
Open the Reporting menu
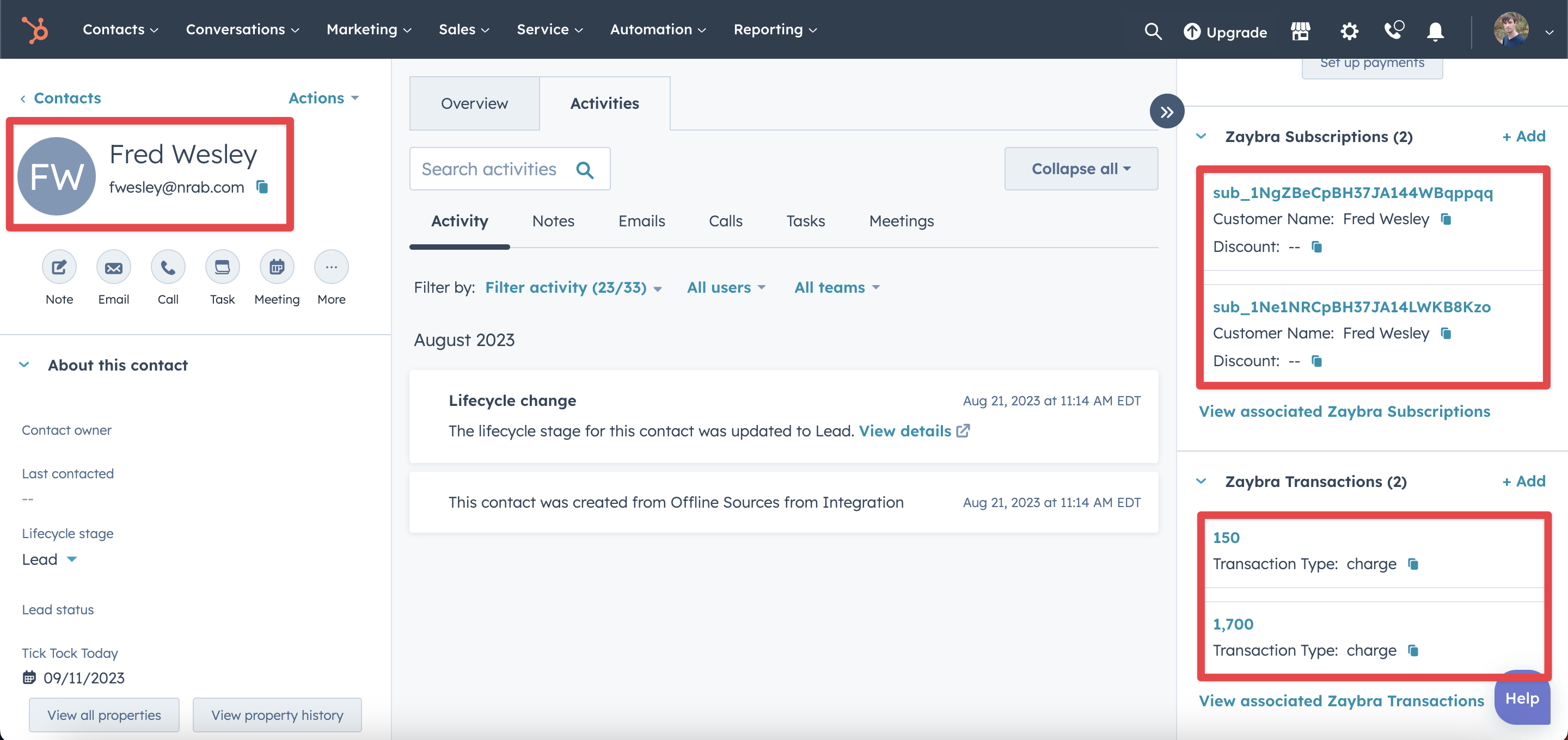coord(775,29)
